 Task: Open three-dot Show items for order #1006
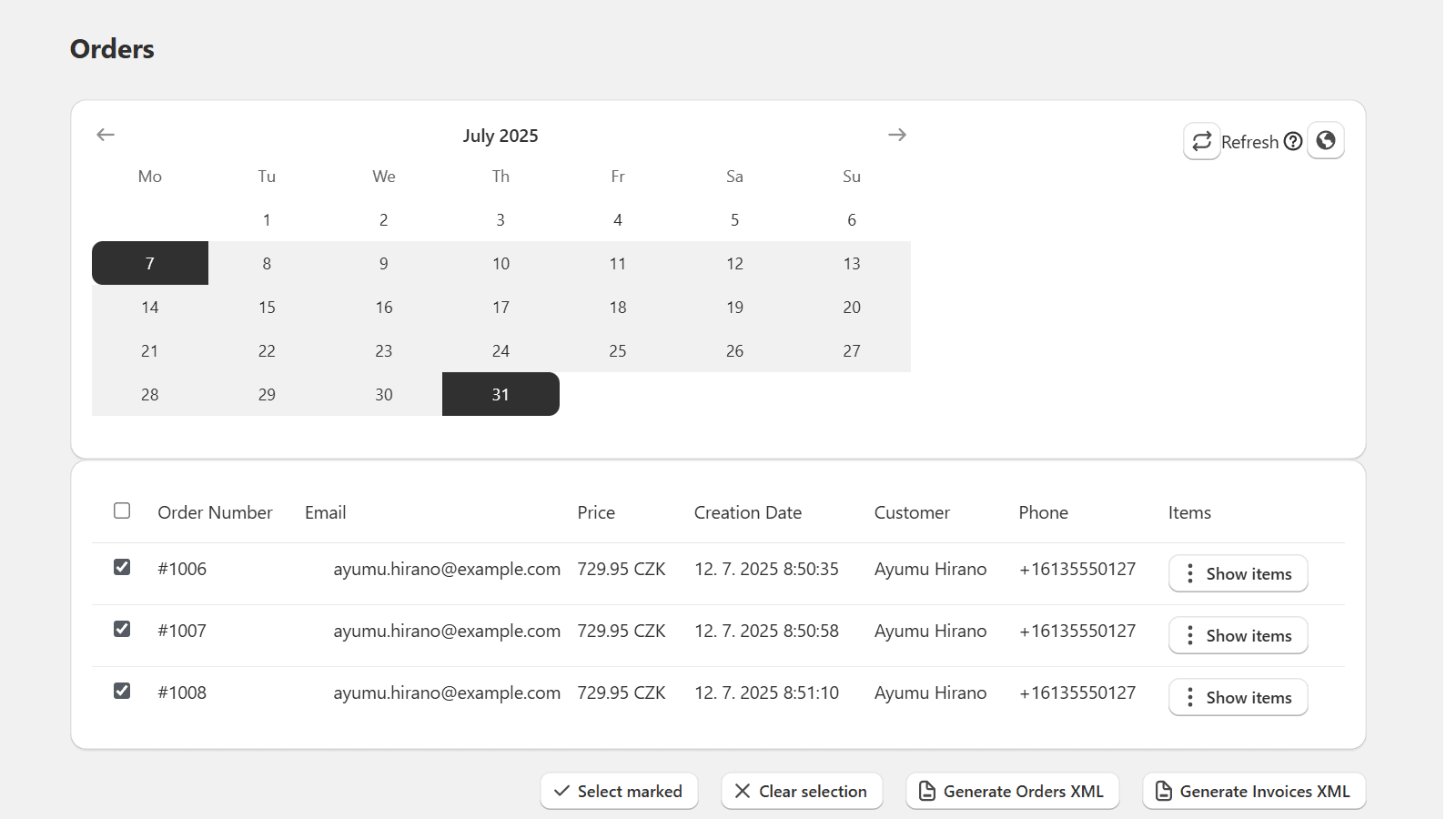(1238, 573)
